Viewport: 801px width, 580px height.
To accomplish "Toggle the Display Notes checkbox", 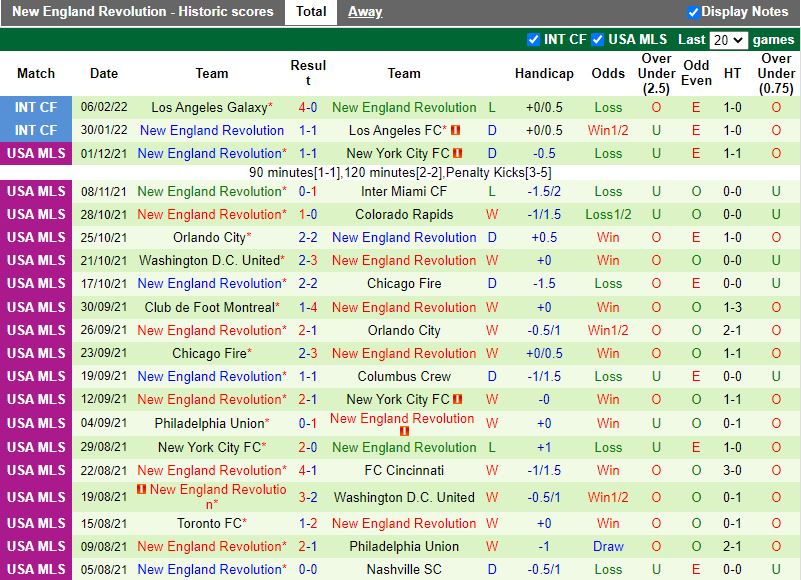I will point(693,12).
